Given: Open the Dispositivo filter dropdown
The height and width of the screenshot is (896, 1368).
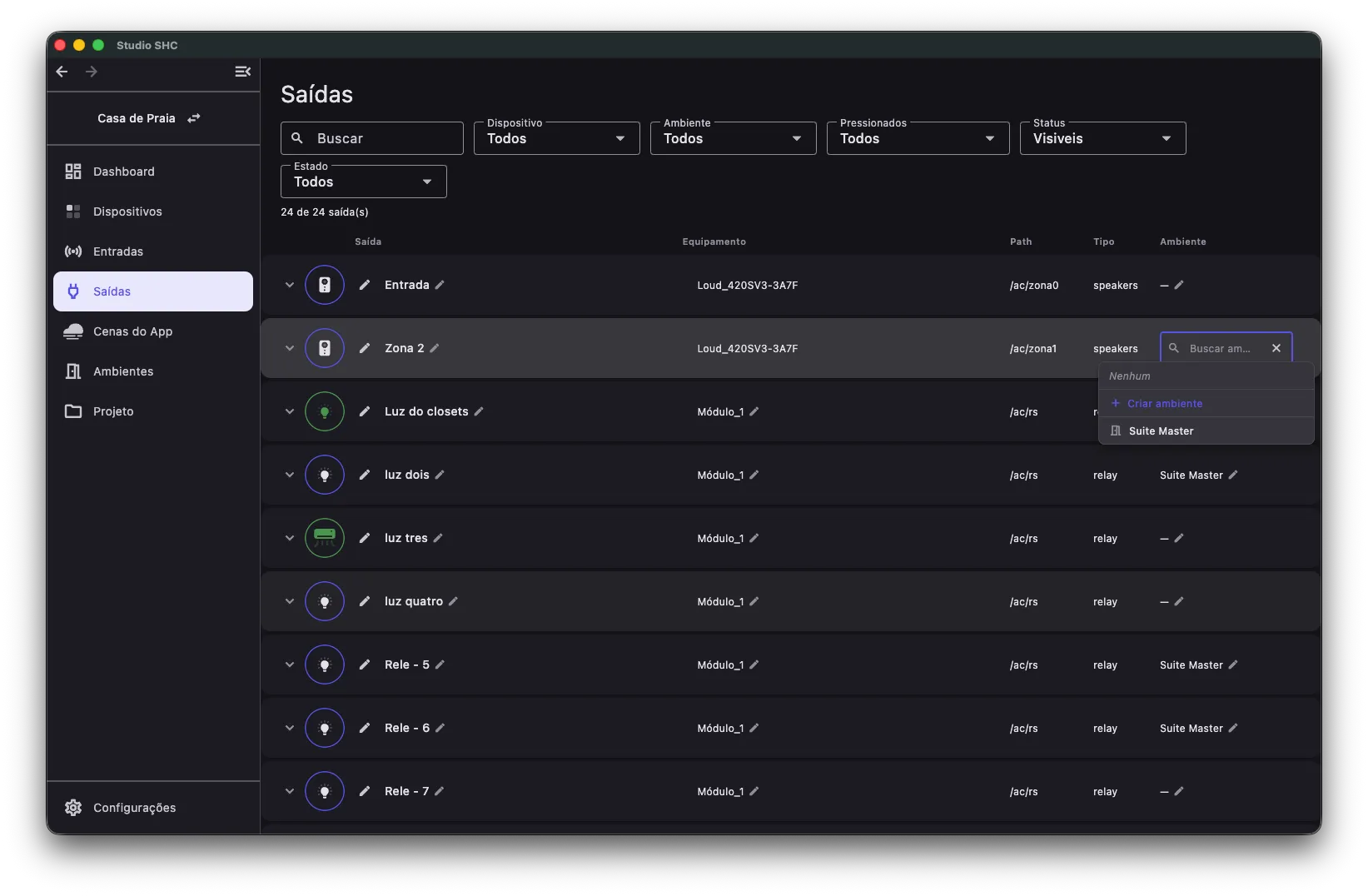Looking at the screenshot, I should [x=557, y=138].
